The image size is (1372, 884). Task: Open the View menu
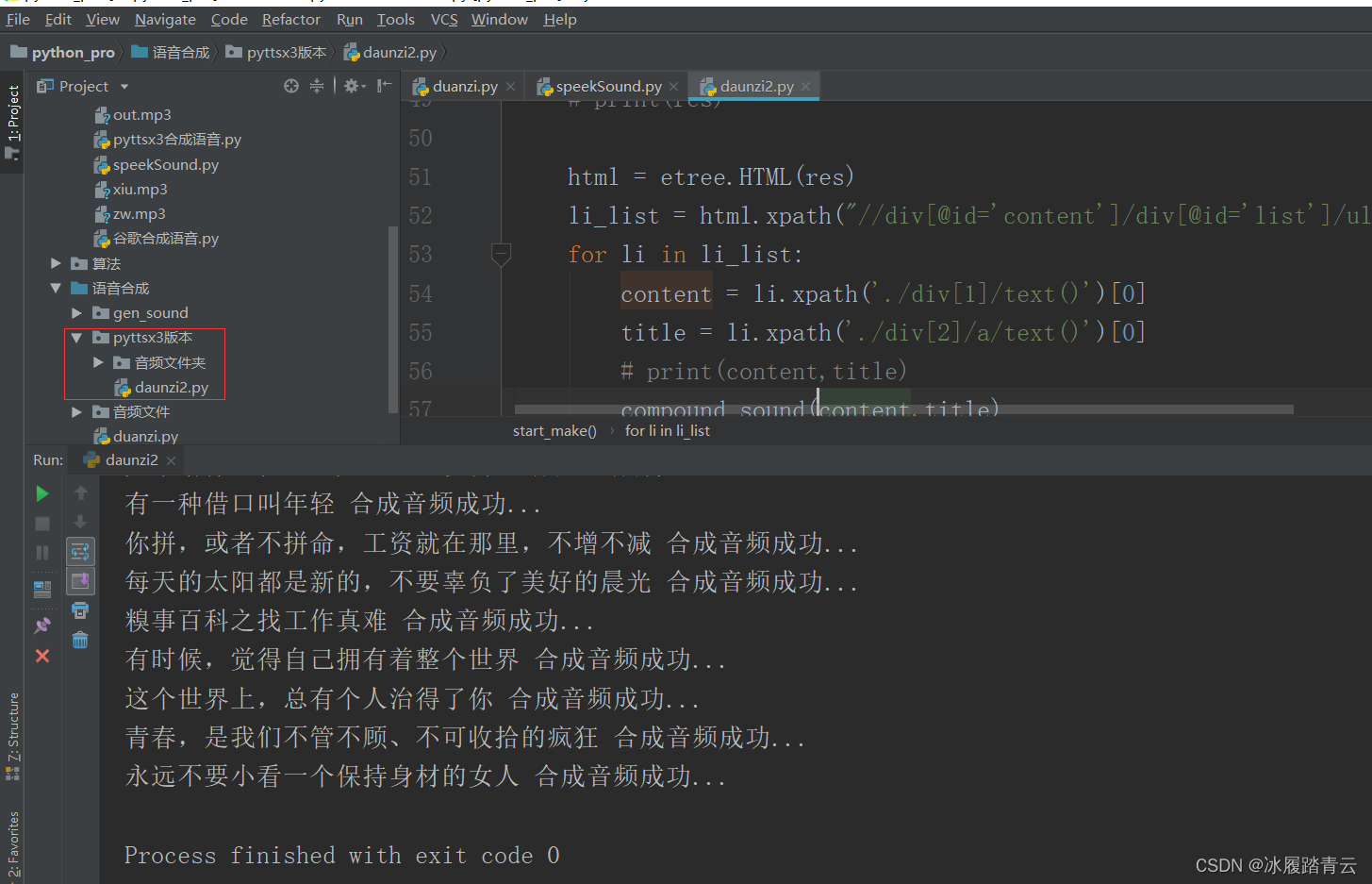[103, 19]
